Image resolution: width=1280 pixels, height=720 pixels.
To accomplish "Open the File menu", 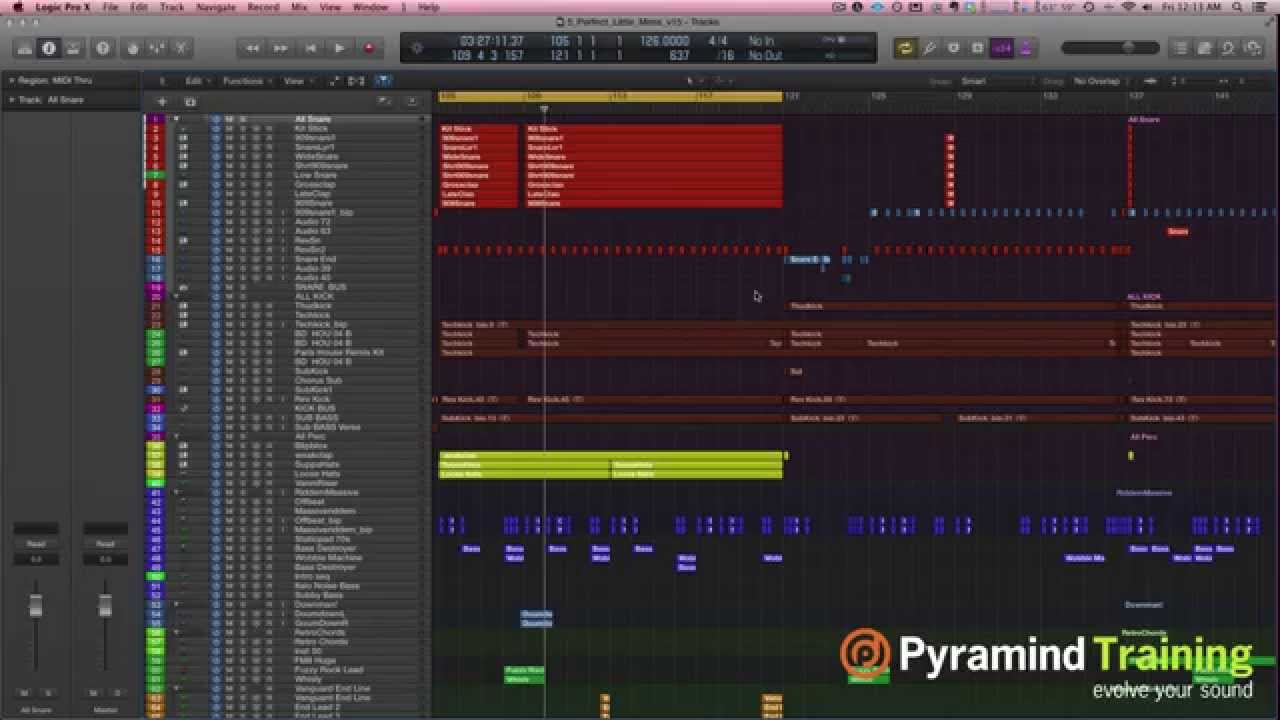I will coord(110,7).
